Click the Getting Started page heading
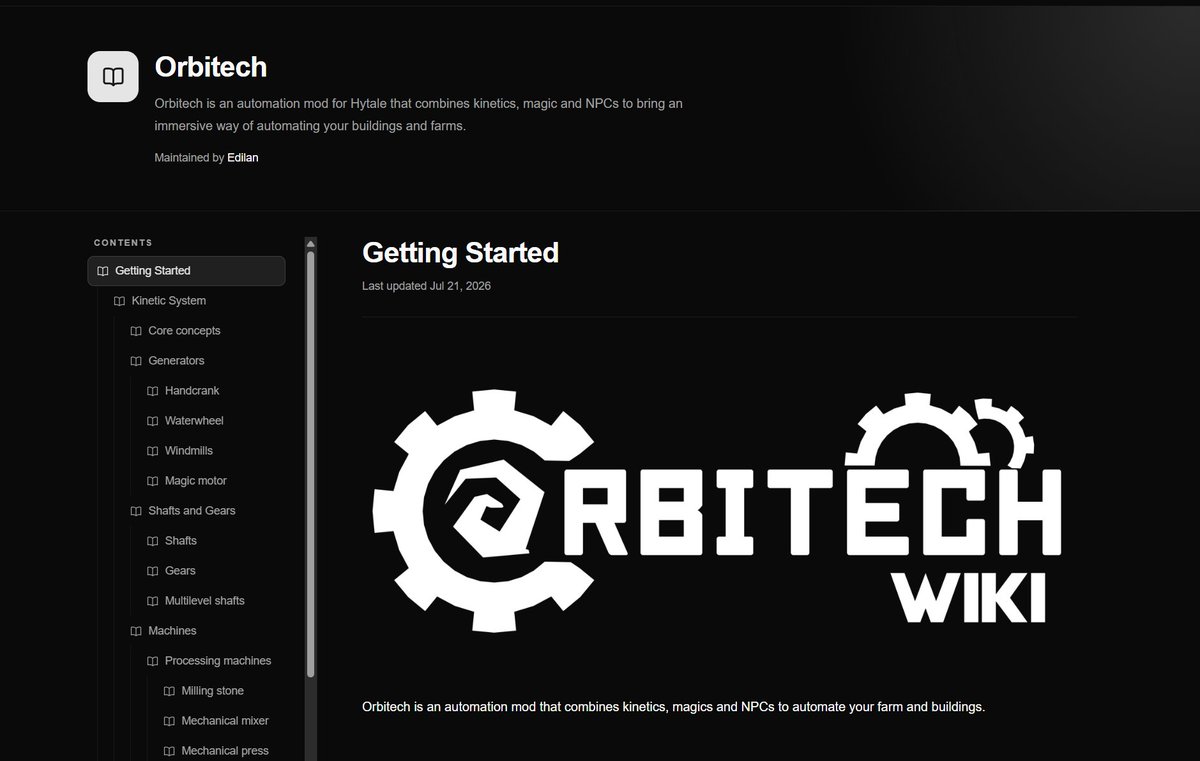 click(460, 252)
